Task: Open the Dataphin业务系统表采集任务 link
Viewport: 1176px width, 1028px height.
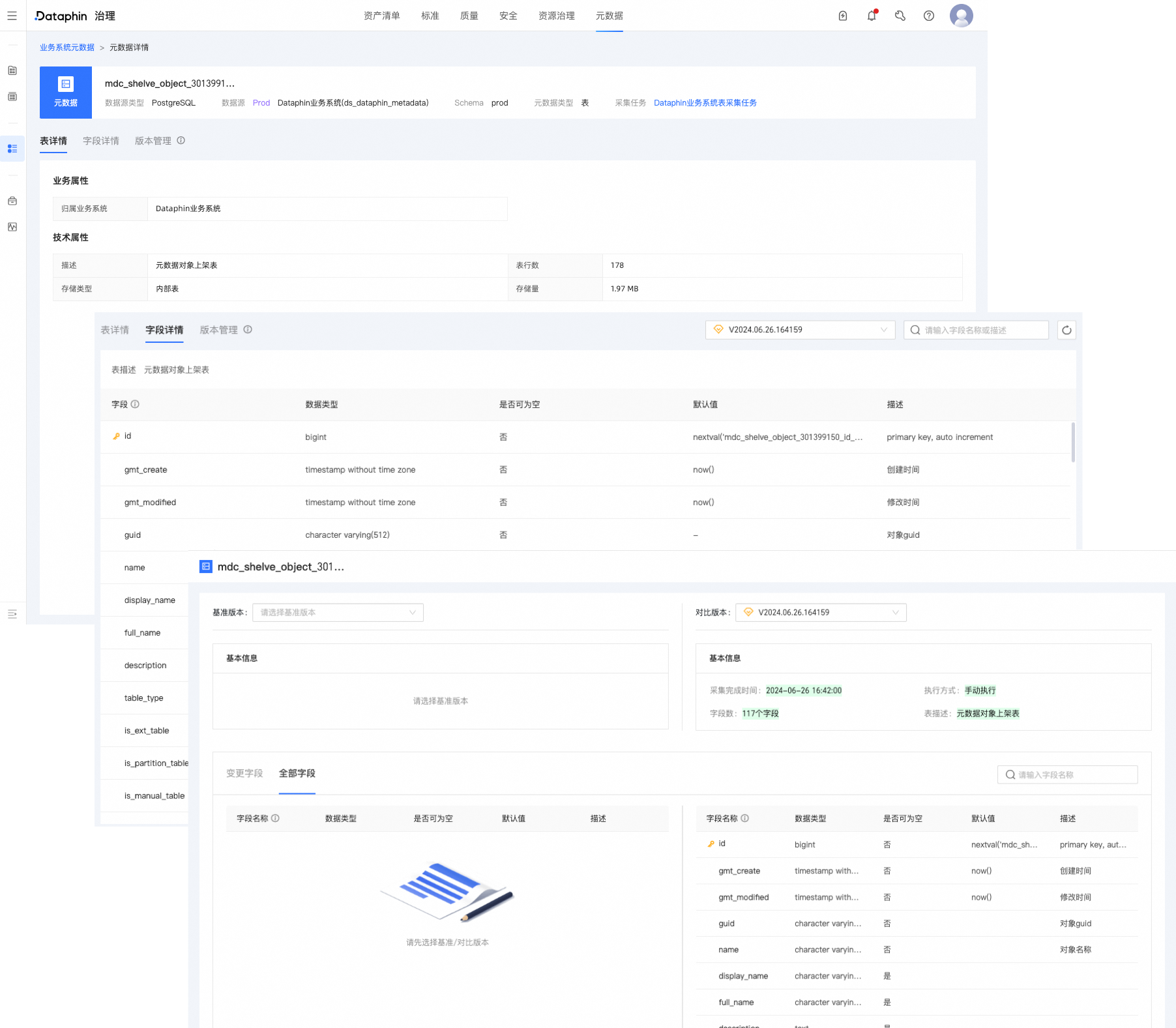Action: point(705,102)
